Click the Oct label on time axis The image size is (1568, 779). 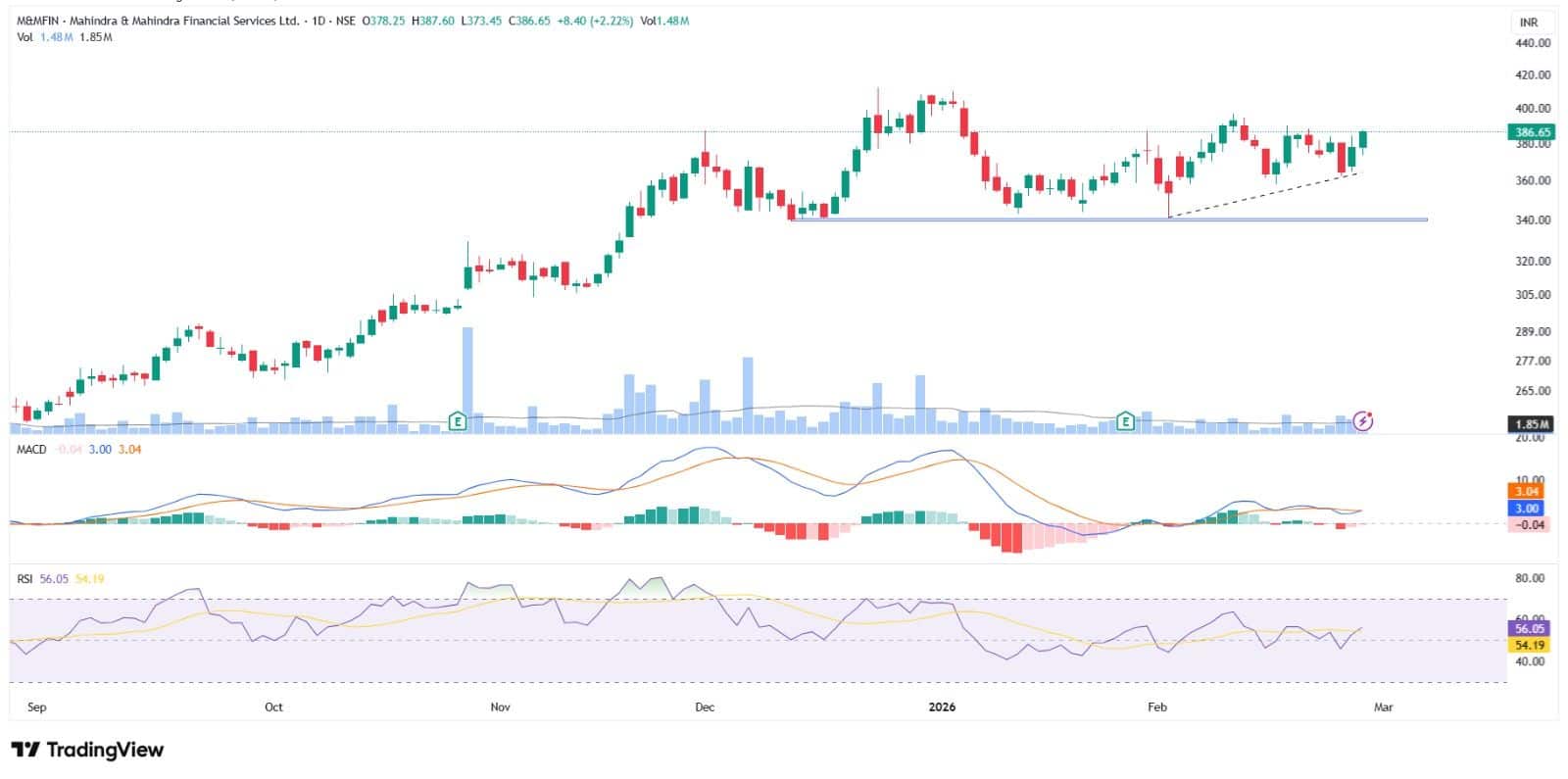(273, 707)
